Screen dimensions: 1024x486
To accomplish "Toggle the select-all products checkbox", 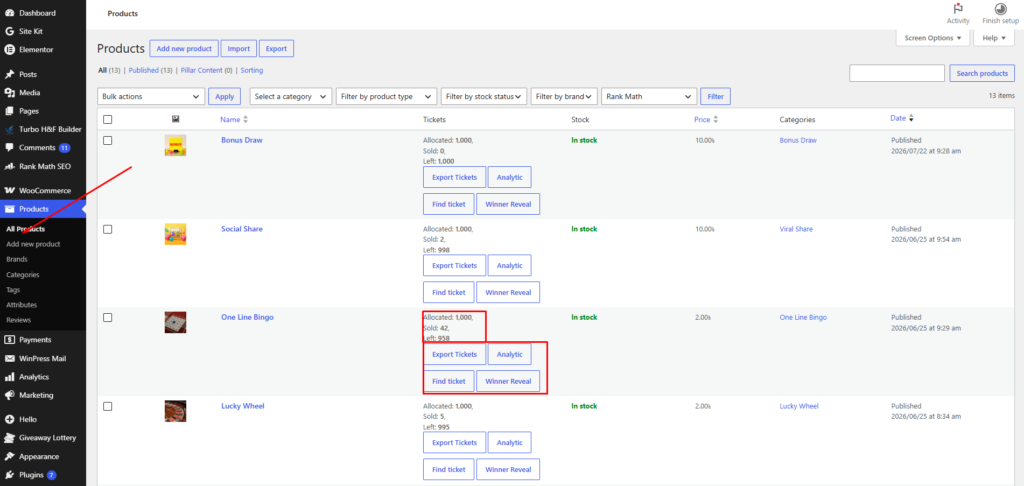I will click(x=108, y=119).
